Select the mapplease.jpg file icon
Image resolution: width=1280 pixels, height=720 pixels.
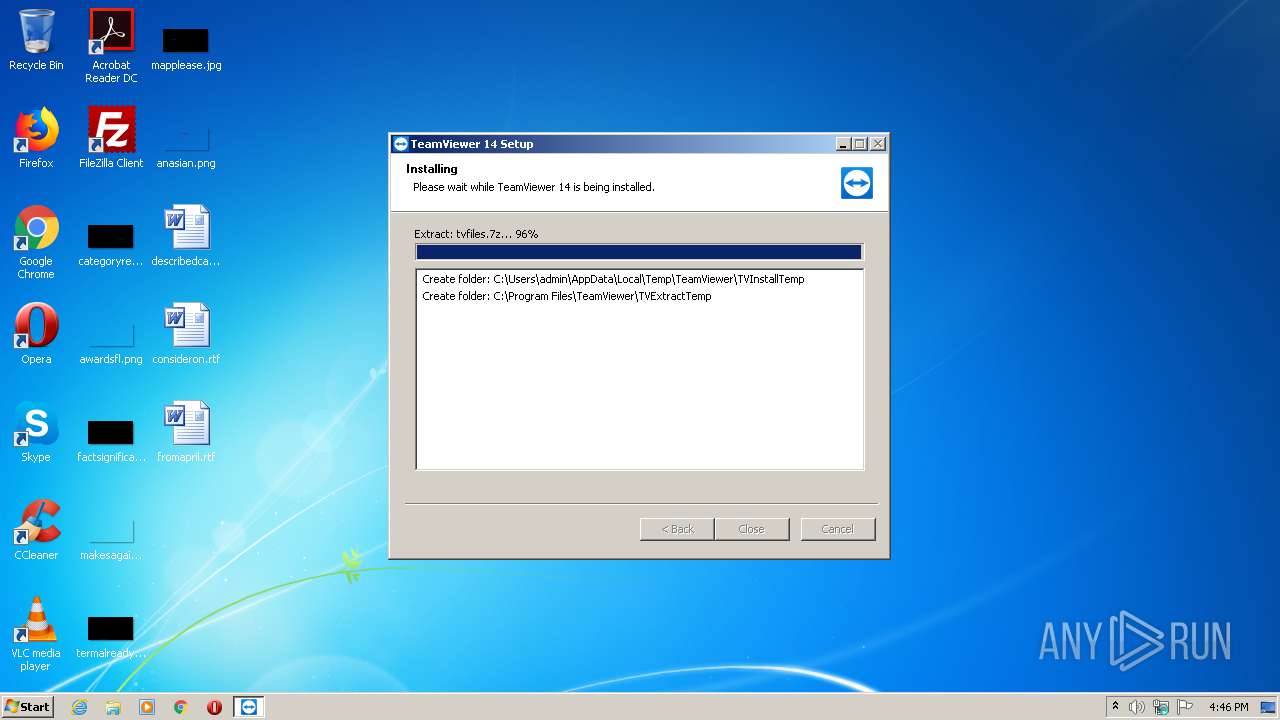[x=186, y=48]
